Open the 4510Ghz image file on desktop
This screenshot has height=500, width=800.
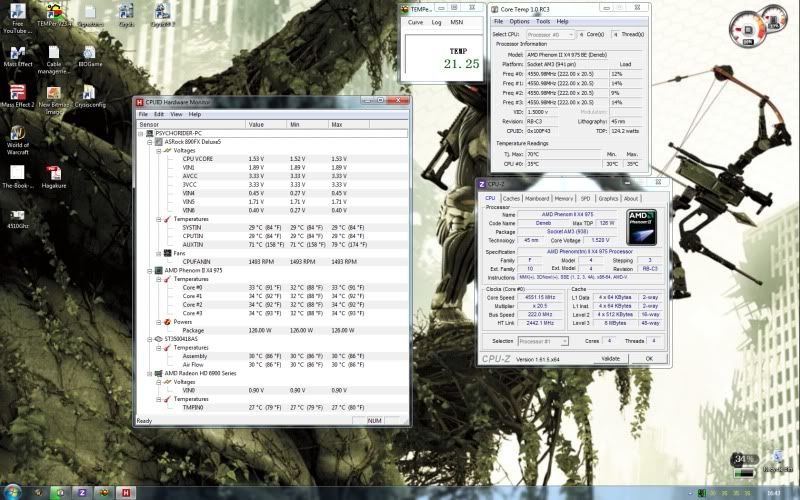(17, 219)
